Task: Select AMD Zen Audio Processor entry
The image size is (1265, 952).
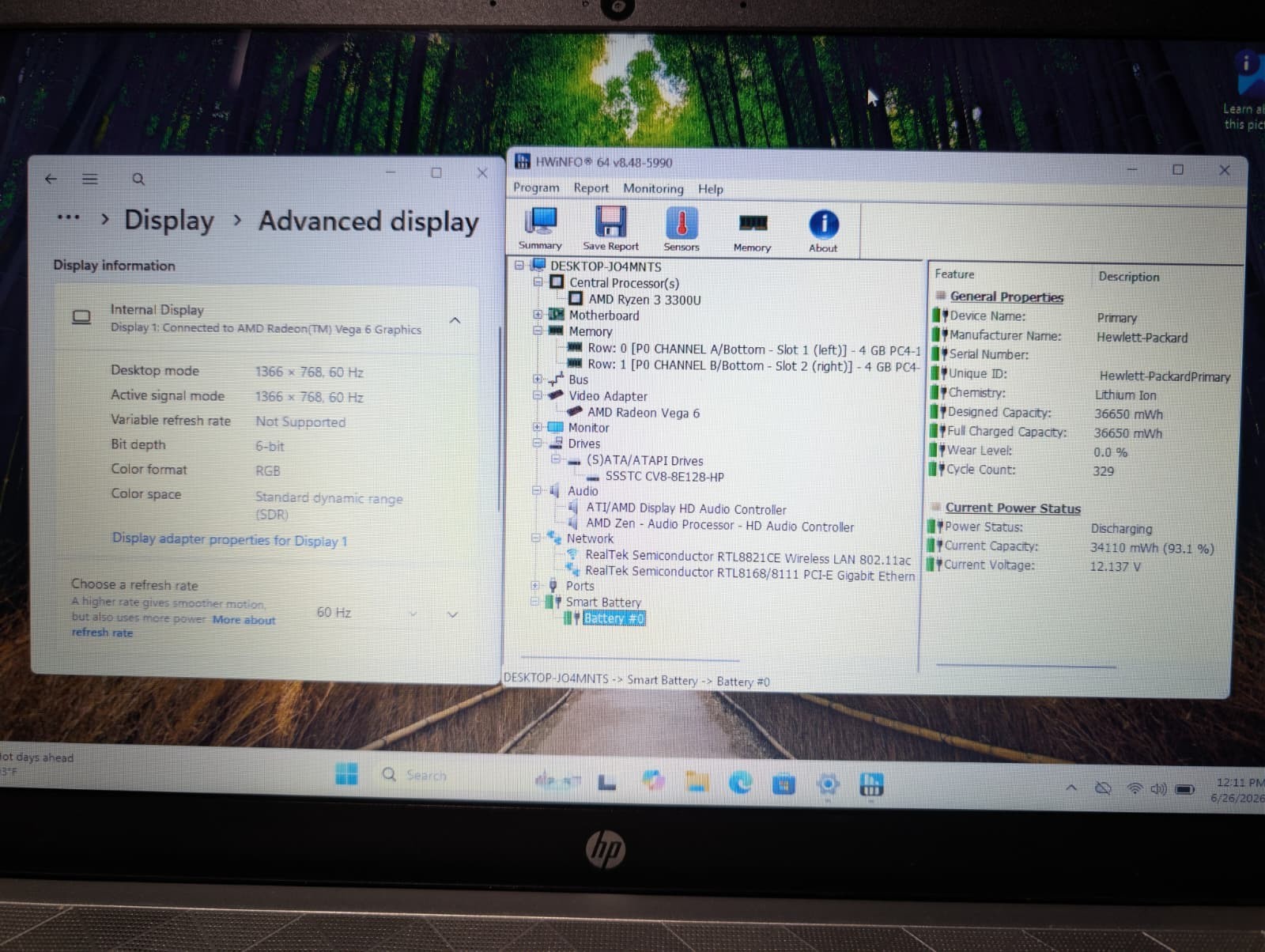Action: [x=720, y=526]
